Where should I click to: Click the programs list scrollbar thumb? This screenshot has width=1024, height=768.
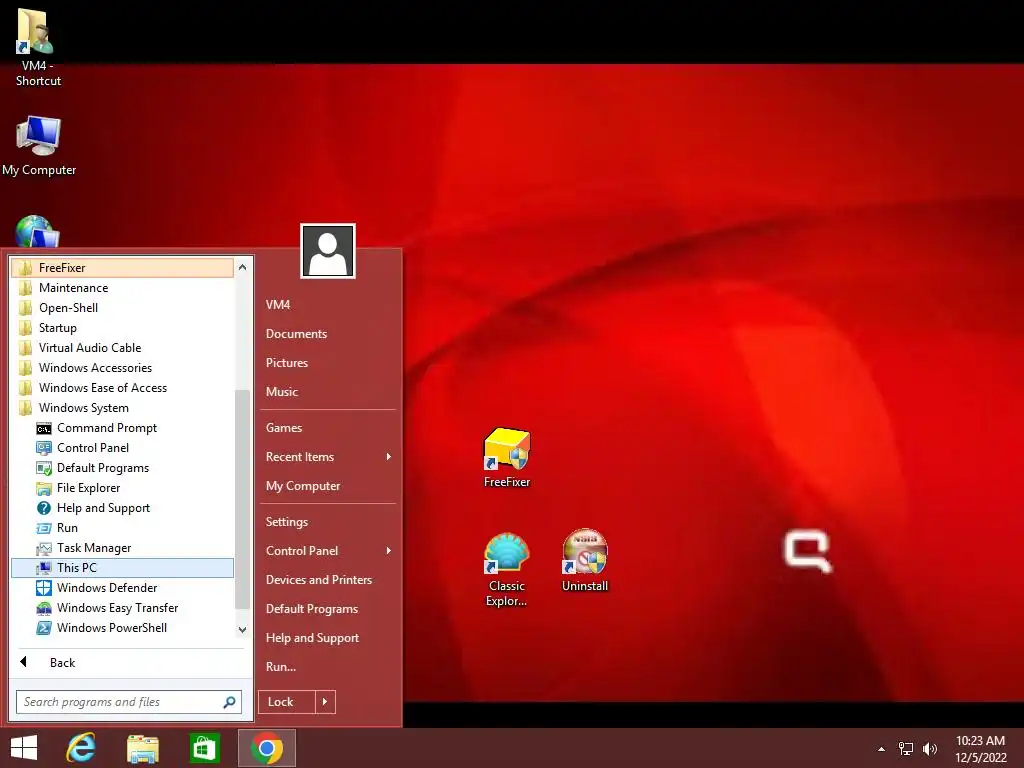242,499
